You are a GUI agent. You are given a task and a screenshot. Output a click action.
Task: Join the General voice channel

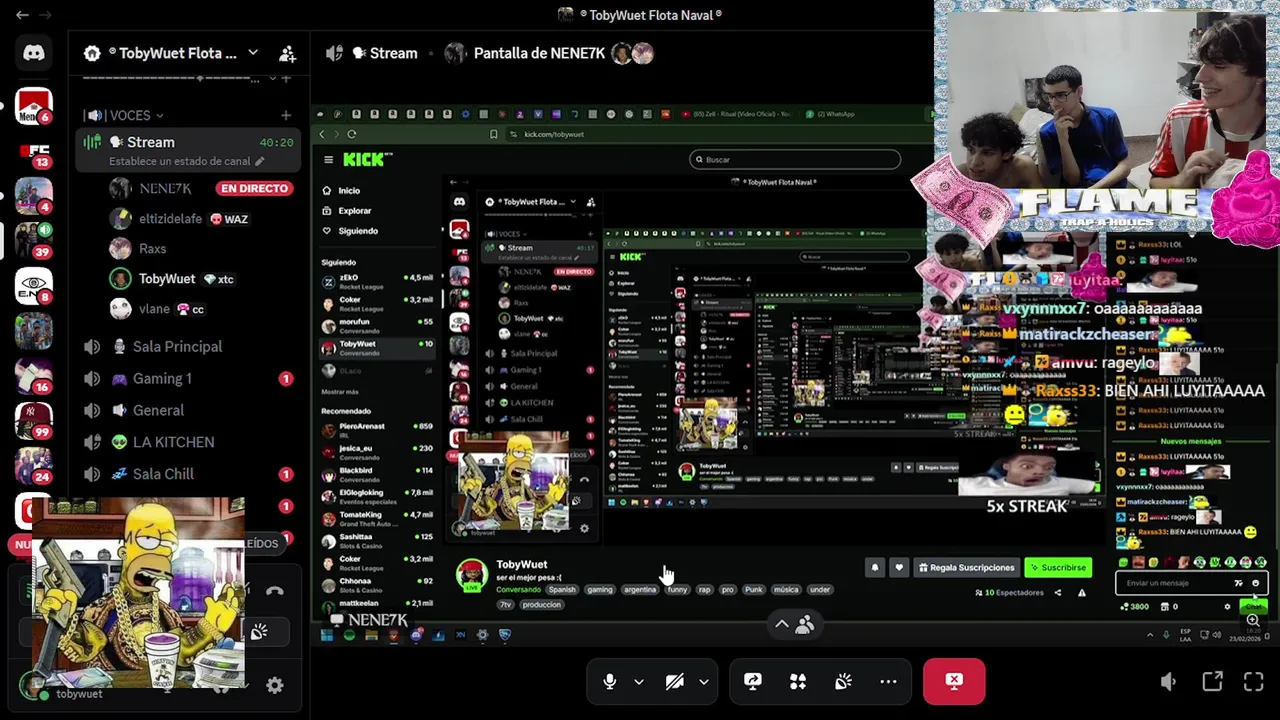pyautogui.click(x=189, y=410)
